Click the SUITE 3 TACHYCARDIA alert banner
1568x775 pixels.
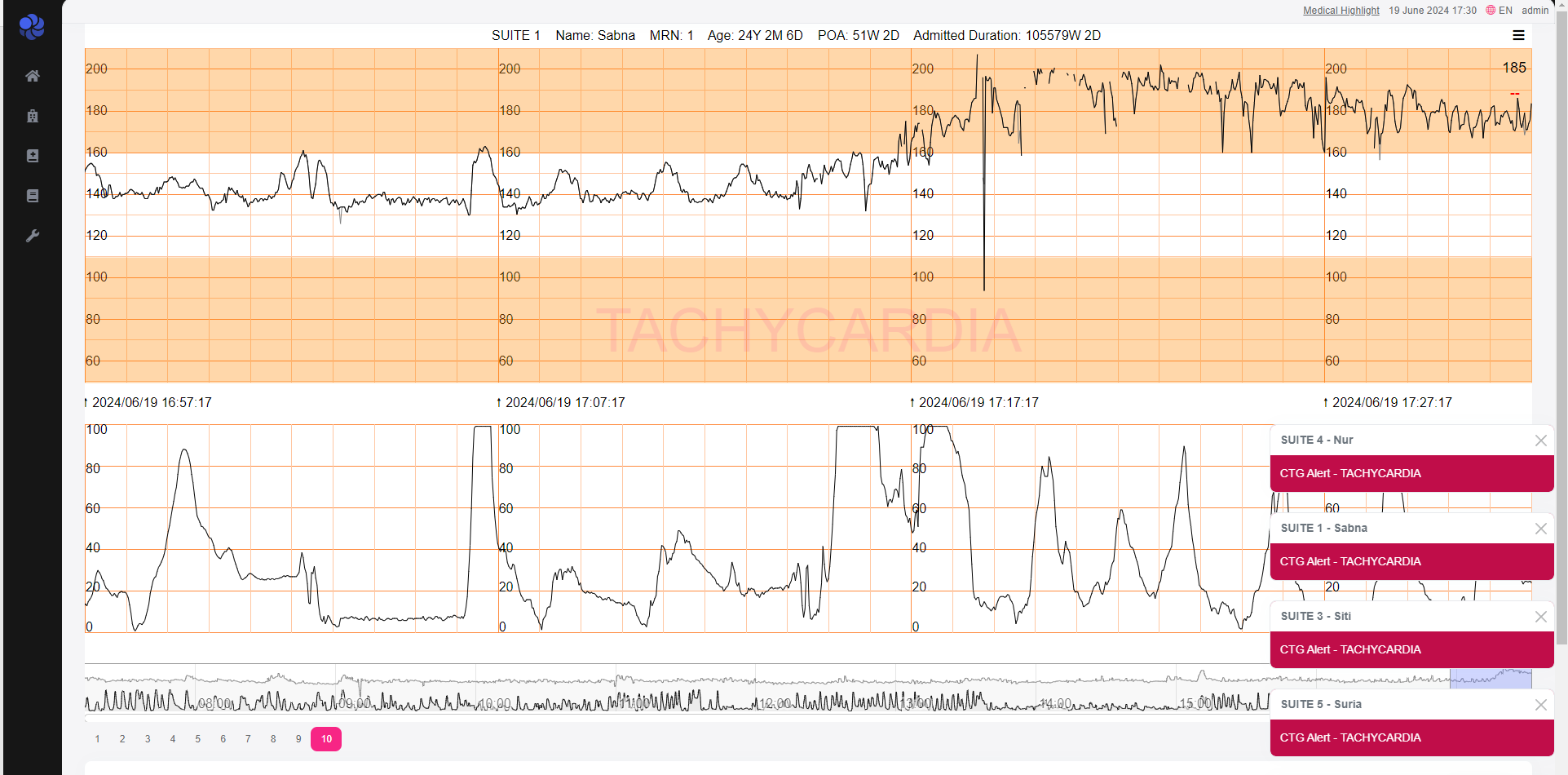1411,649
